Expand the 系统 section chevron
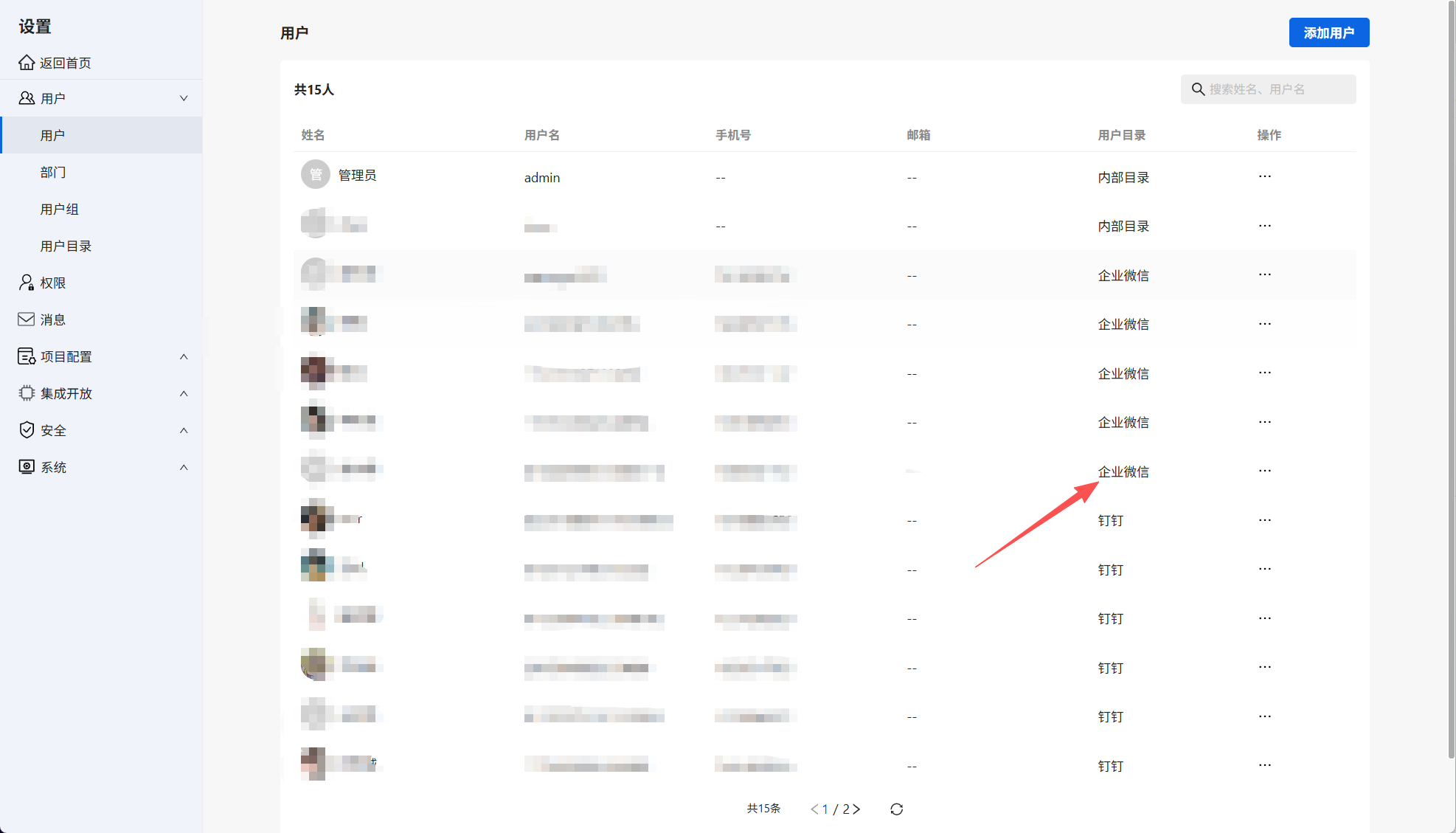 click(x=184, y=467)
